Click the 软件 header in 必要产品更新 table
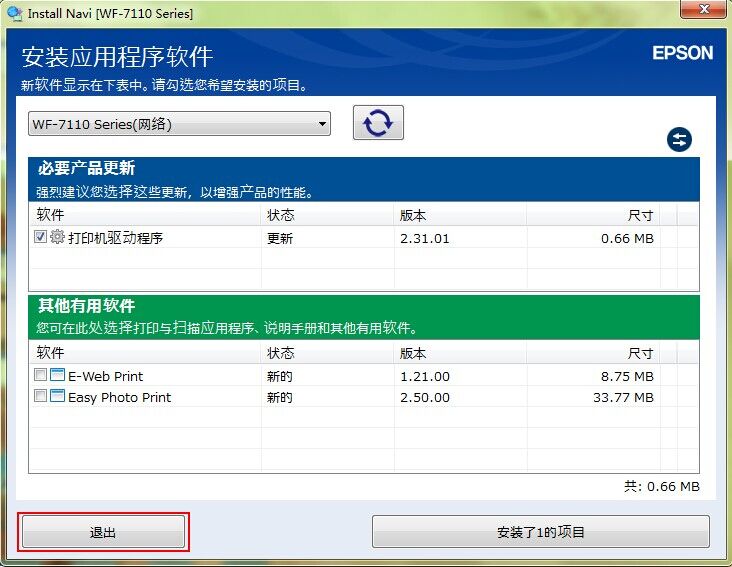The height and width of the screenshot is (567, 732). pos(50,215)
